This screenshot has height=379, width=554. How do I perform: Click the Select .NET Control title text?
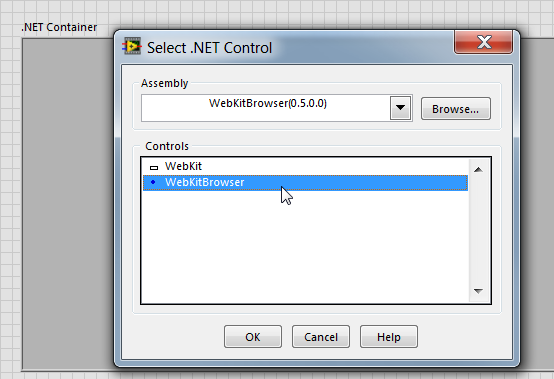210,48
